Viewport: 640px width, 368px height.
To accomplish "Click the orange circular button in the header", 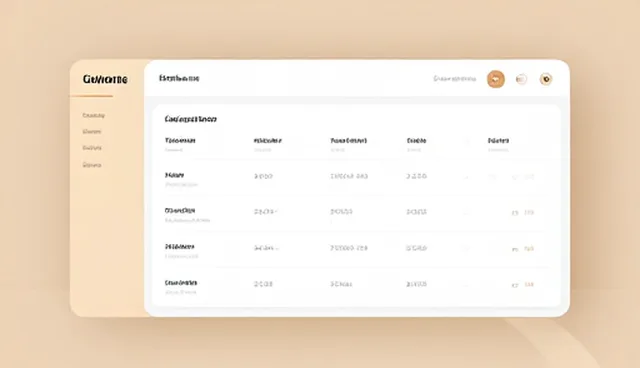I will tap(496, 79).
